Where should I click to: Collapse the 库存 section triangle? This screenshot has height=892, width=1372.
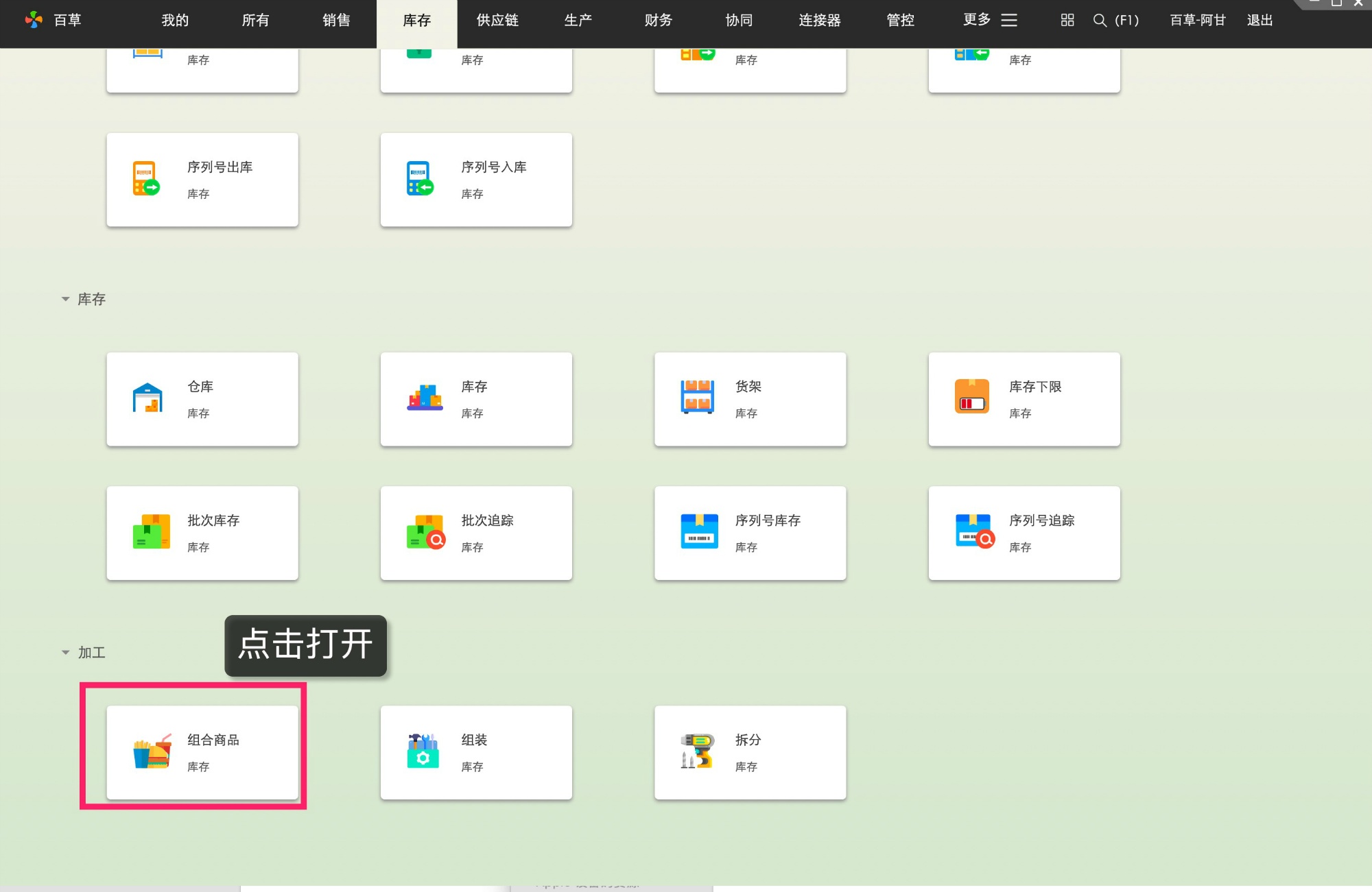click(x=65, y=299)
